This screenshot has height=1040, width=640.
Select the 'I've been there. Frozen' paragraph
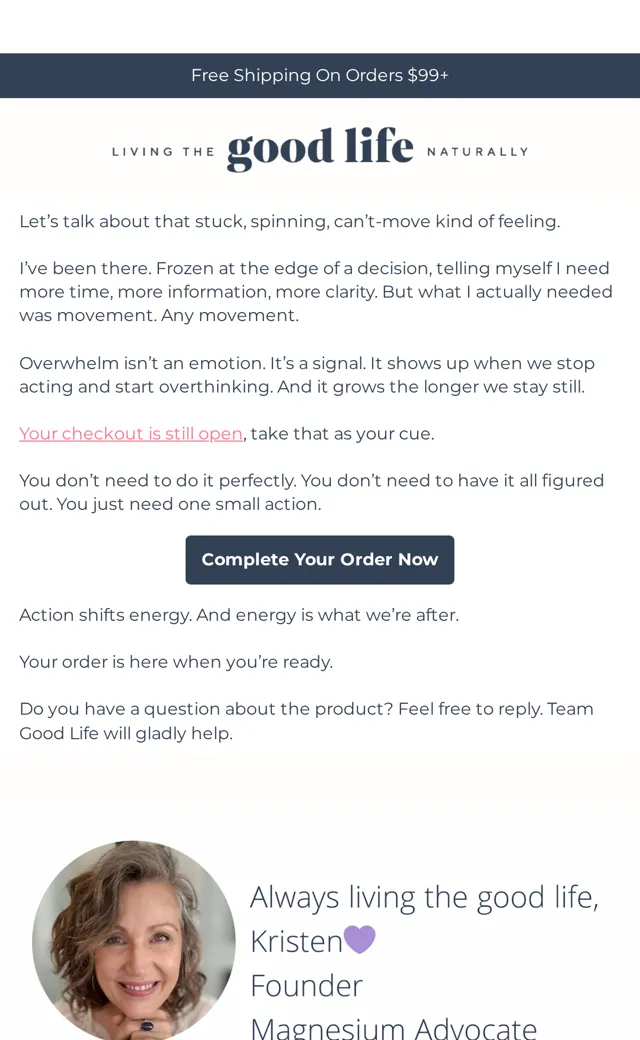pyautogui.click(x=316, y=292)
